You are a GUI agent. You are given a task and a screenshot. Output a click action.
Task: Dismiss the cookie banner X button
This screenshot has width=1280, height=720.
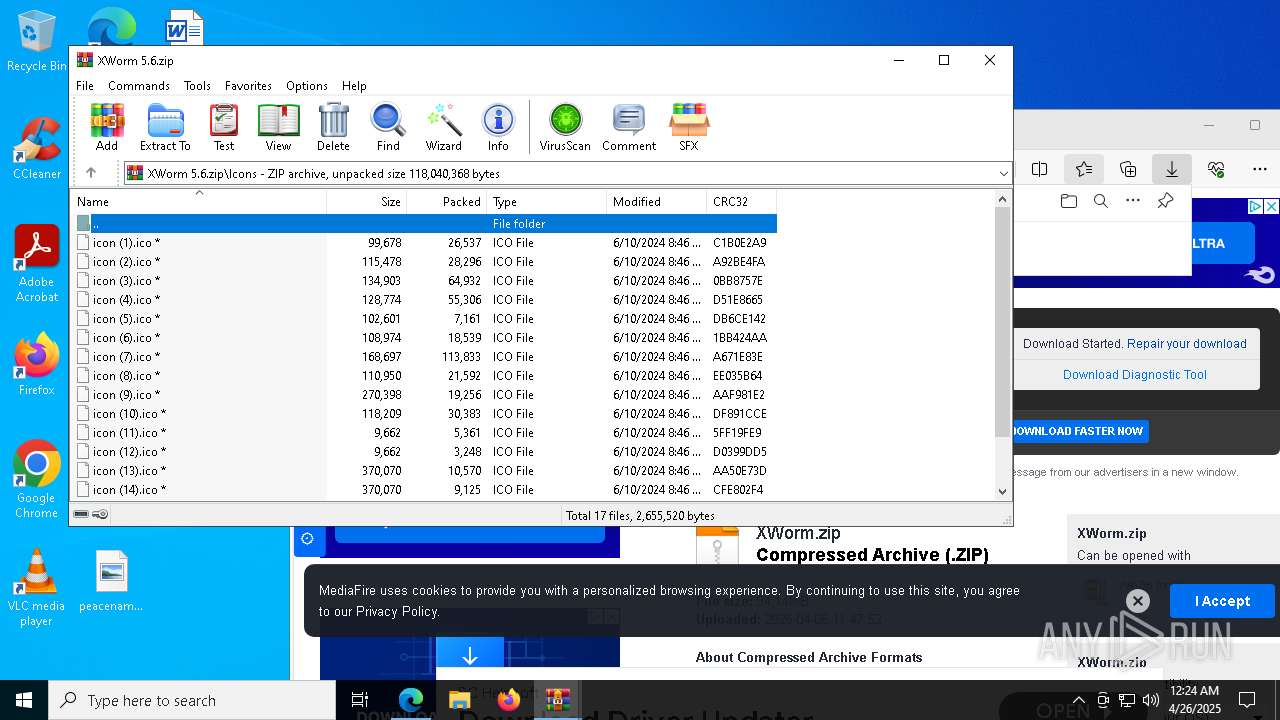[1137, 600]
